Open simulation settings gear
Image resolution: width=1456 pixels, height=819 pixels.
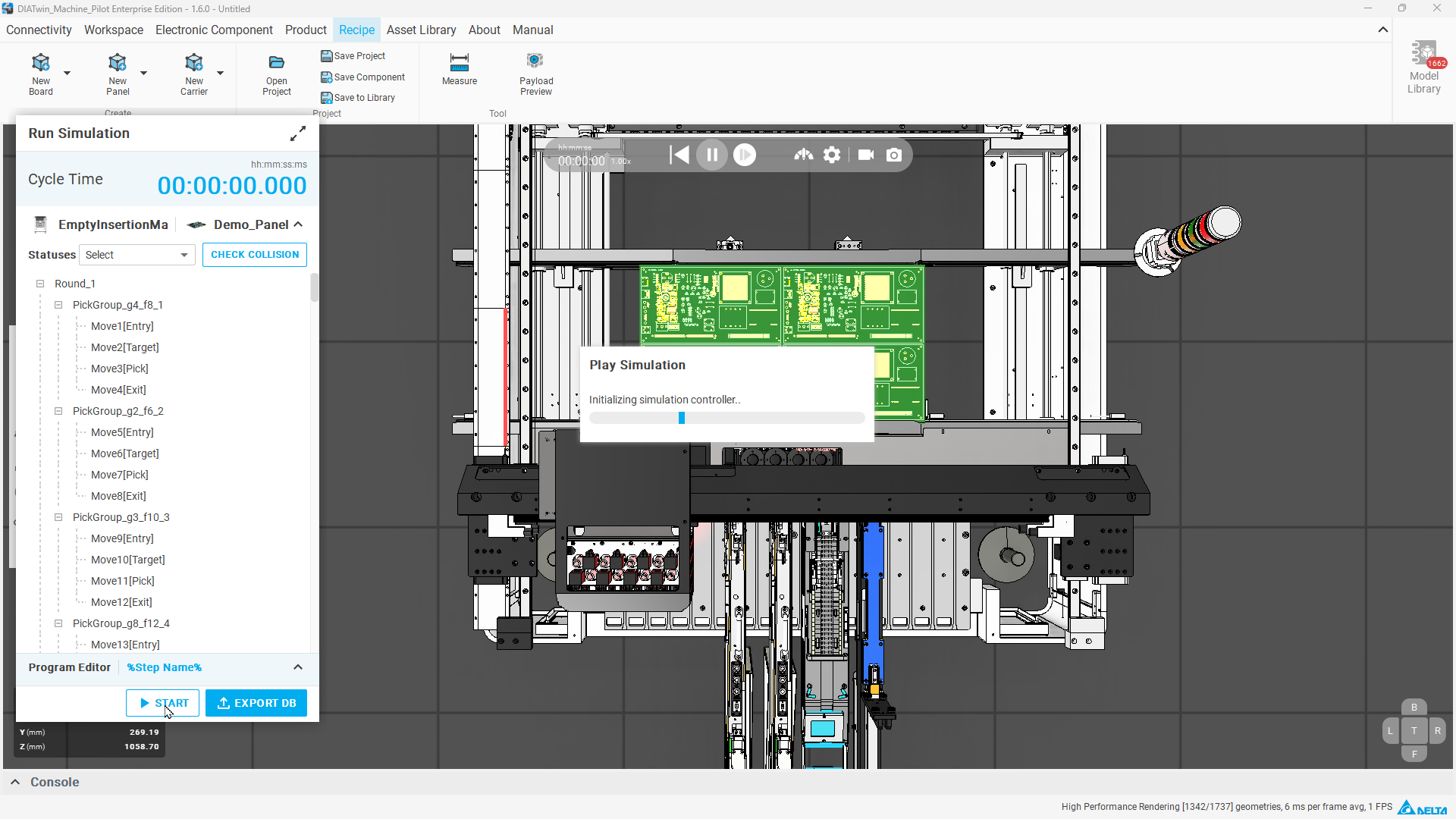(832, 155)
